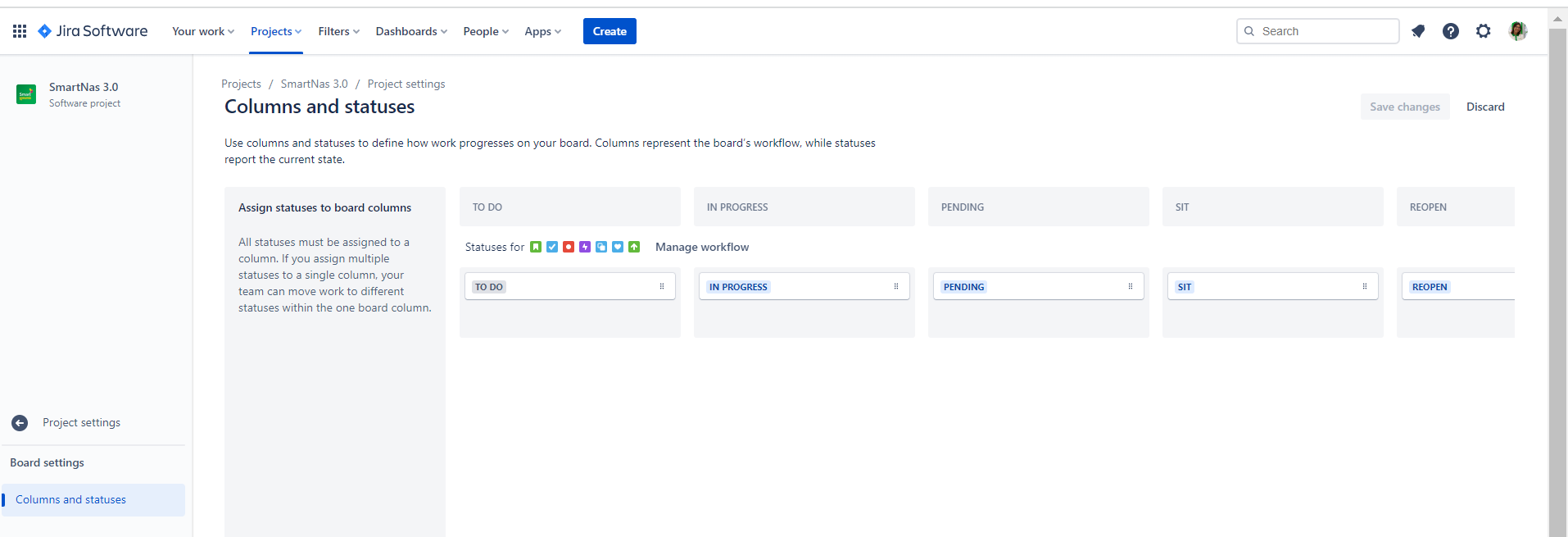Select the SIT status lozenge
Image resolution: width=1568 pixels, height=537 pixels.
coord(1185,287)
